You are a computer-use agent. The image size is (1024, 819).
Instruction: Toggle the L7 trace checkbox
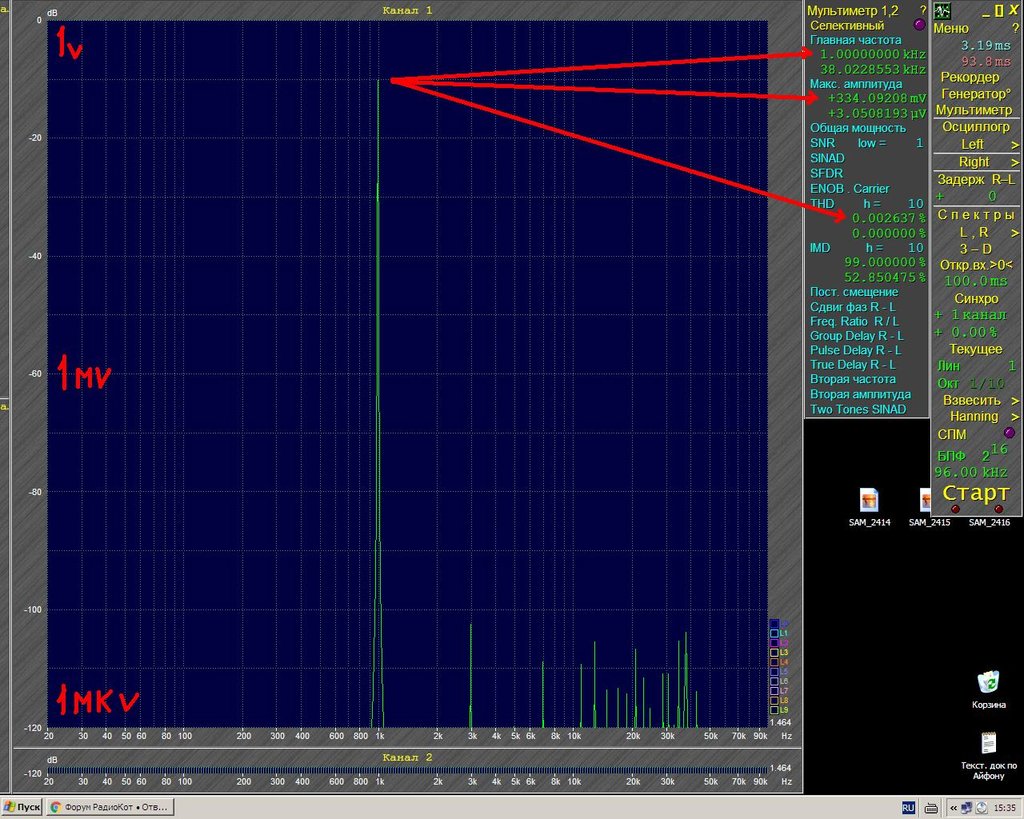pos(774,691)
